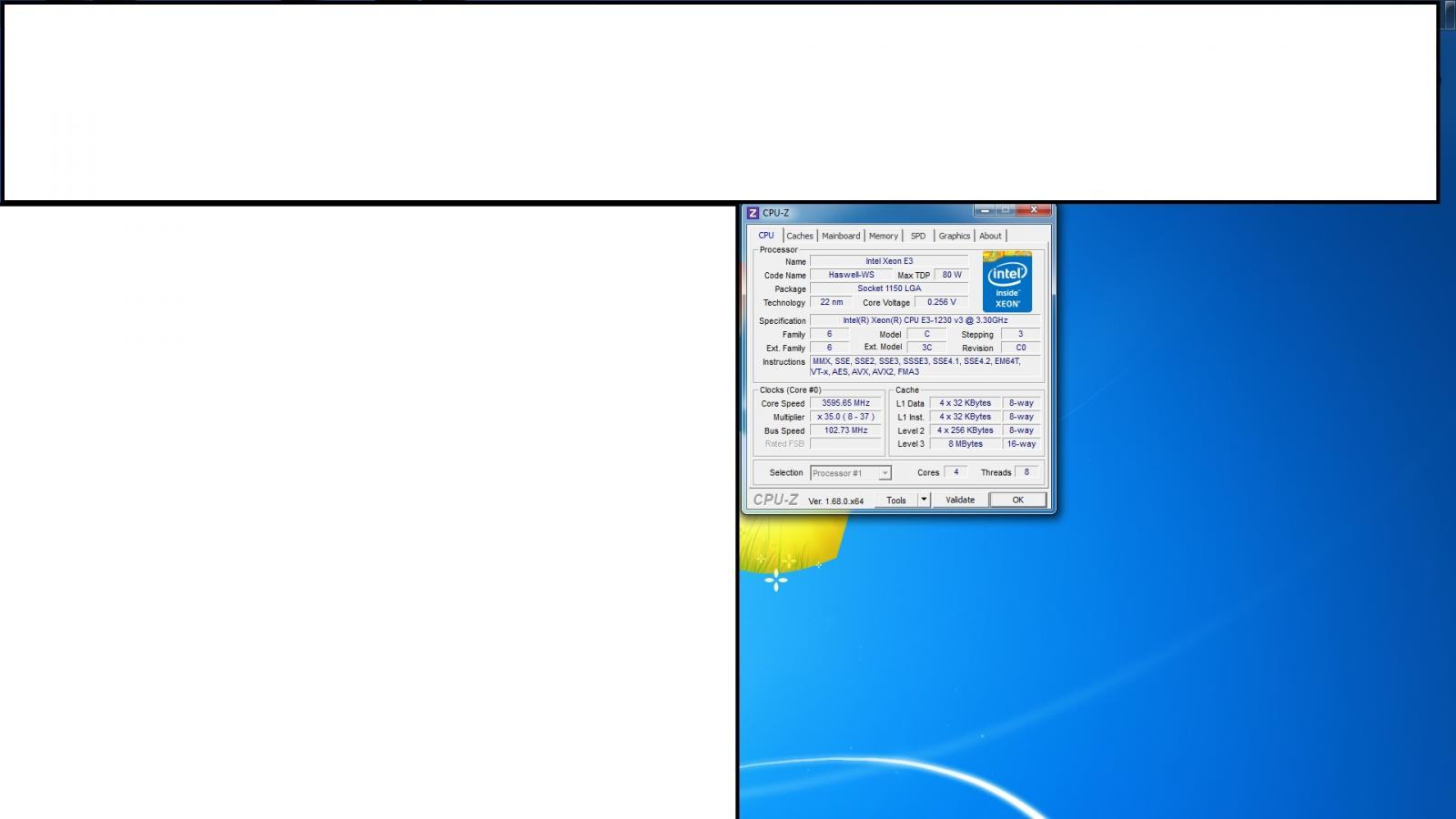This screenshot has height=819, width=1456.
Task: Click the Instructions list starting with MMX
Action: (x=925, y=367)
